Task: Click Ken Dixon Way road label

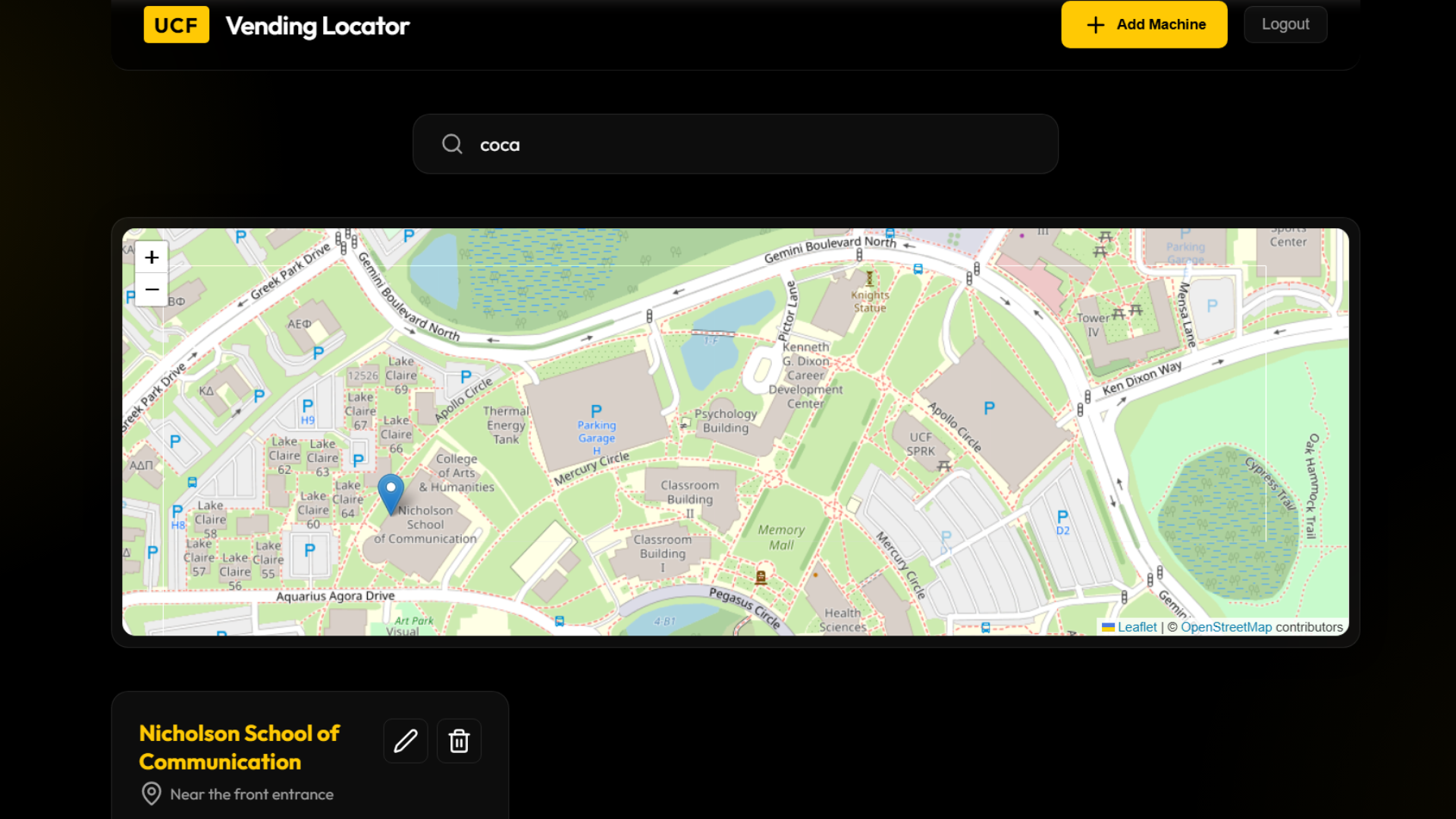Action: [1142, 377]
